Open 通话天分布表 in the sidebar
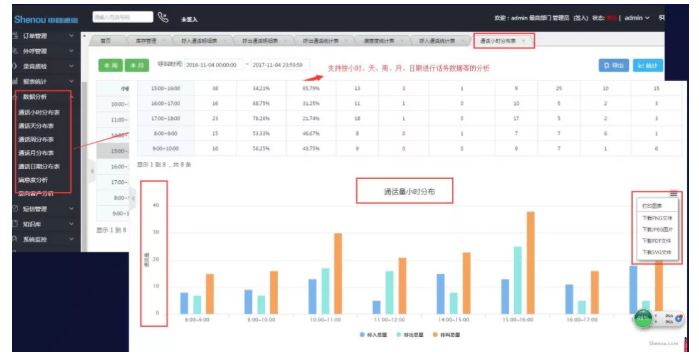 pos(36,126)
